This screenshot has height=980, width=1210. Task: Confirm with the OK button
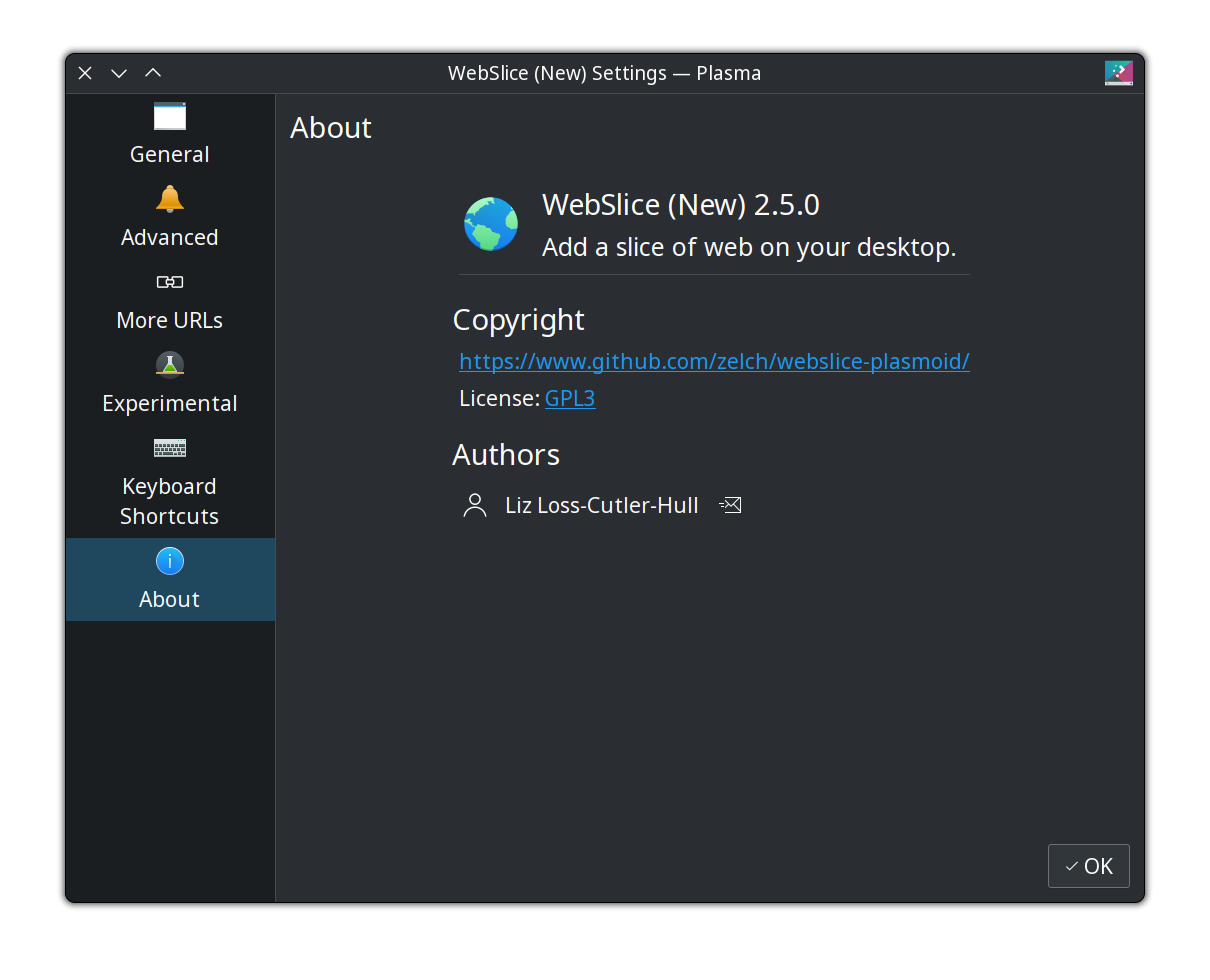pos(1089,866)
